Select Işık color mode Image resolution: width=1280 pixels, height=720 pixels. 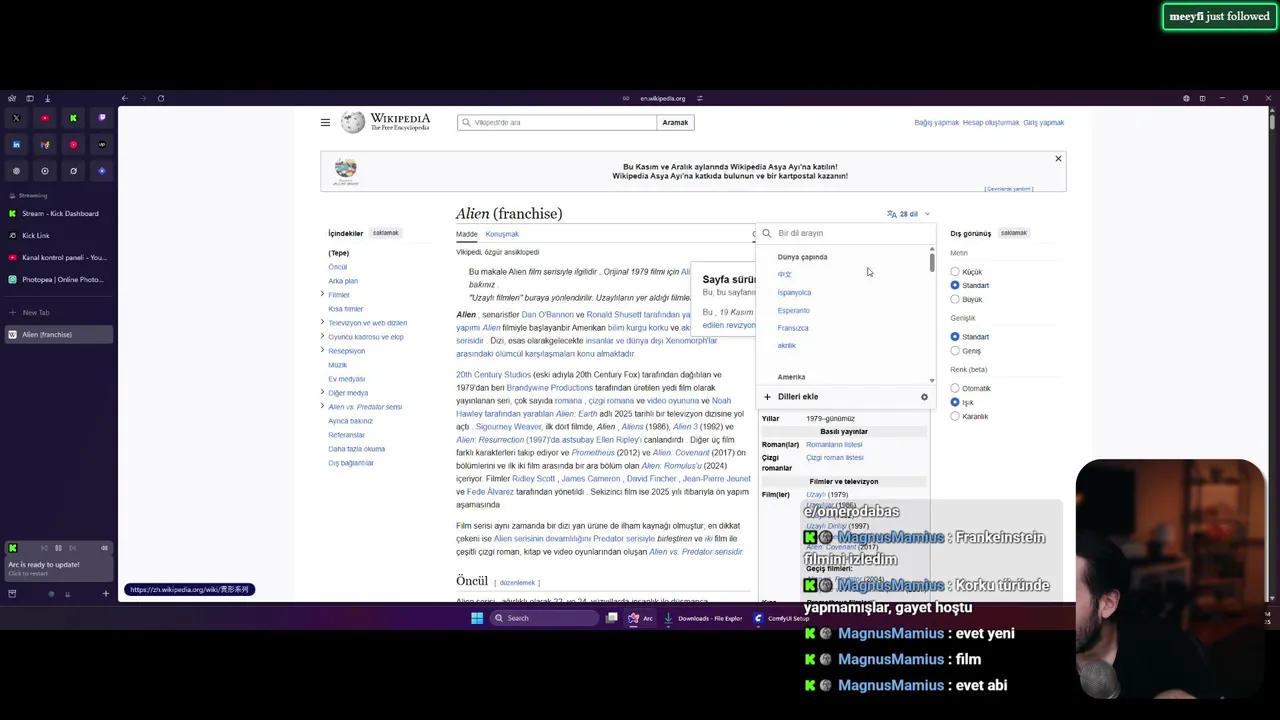pos(955,402)
